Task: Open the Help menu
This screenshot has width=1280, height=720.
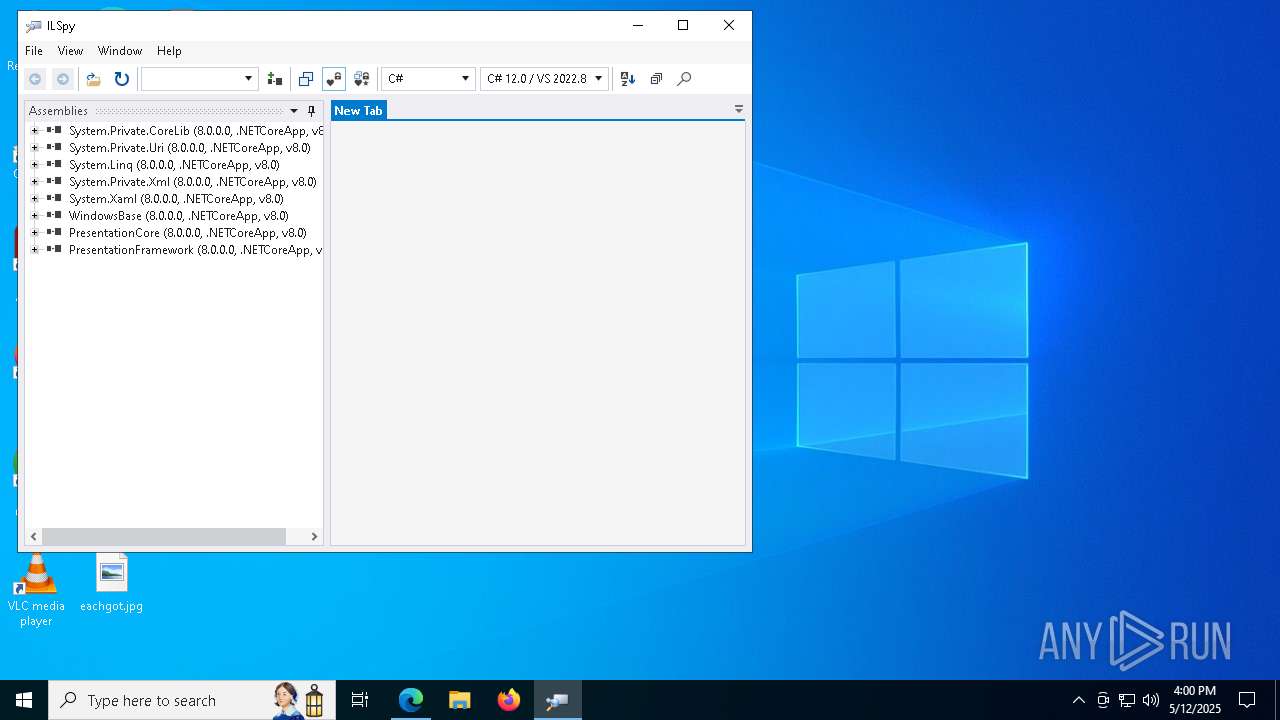Action: [x=169, y=51]
